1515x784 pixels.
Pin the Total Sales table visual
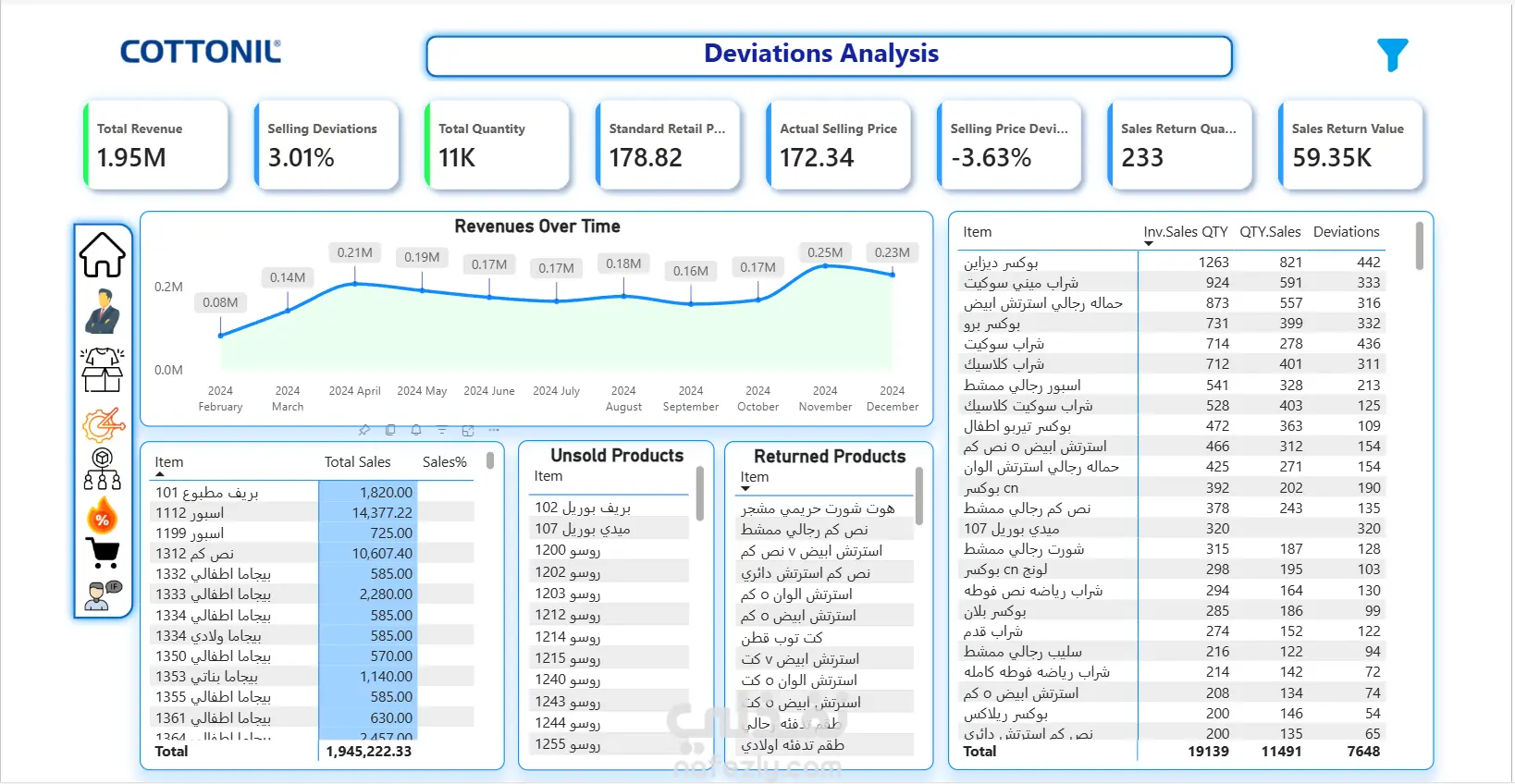click(x=364, y=431)
